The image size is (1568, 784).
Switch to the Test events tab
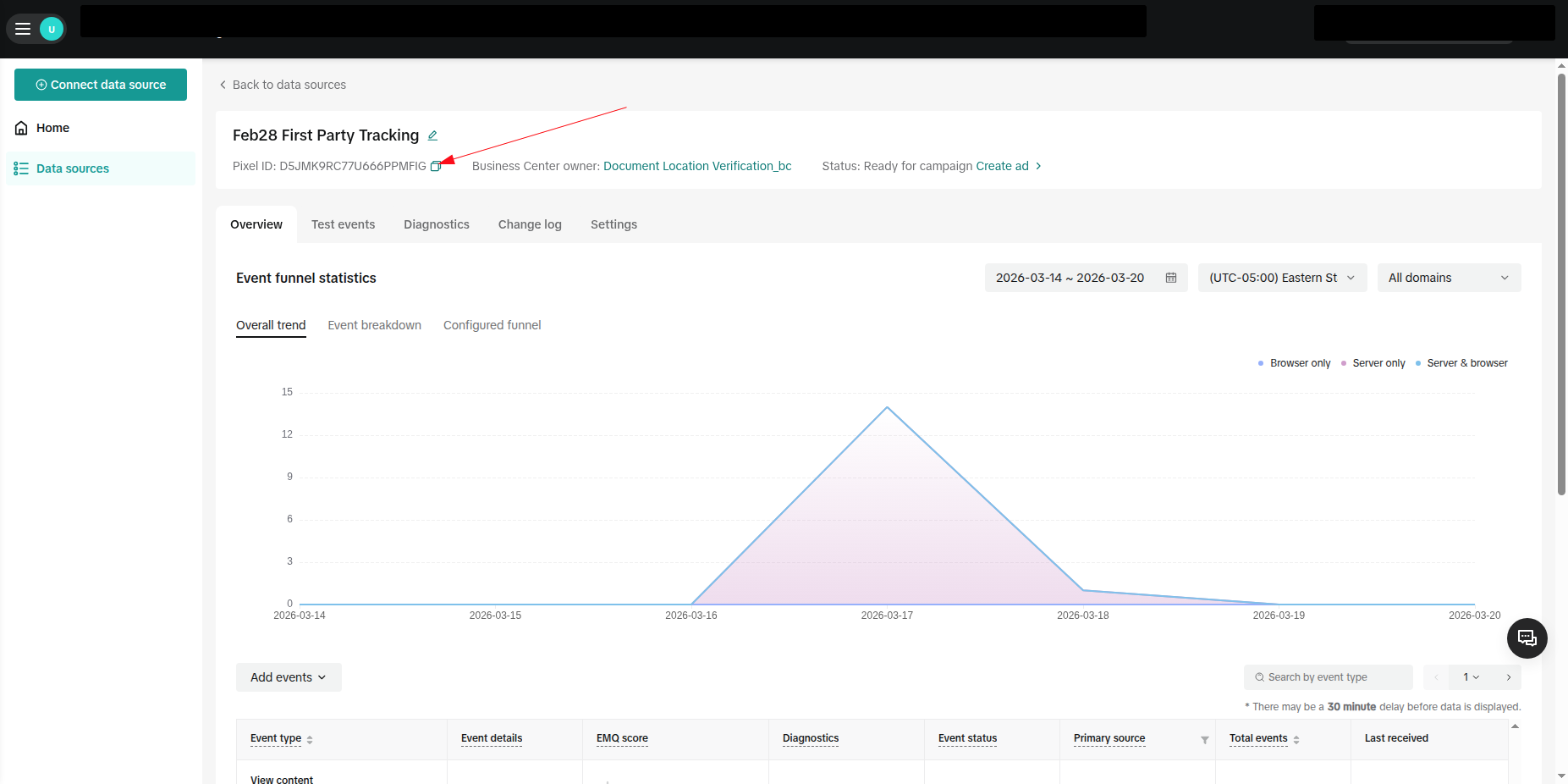coord(343,224)
